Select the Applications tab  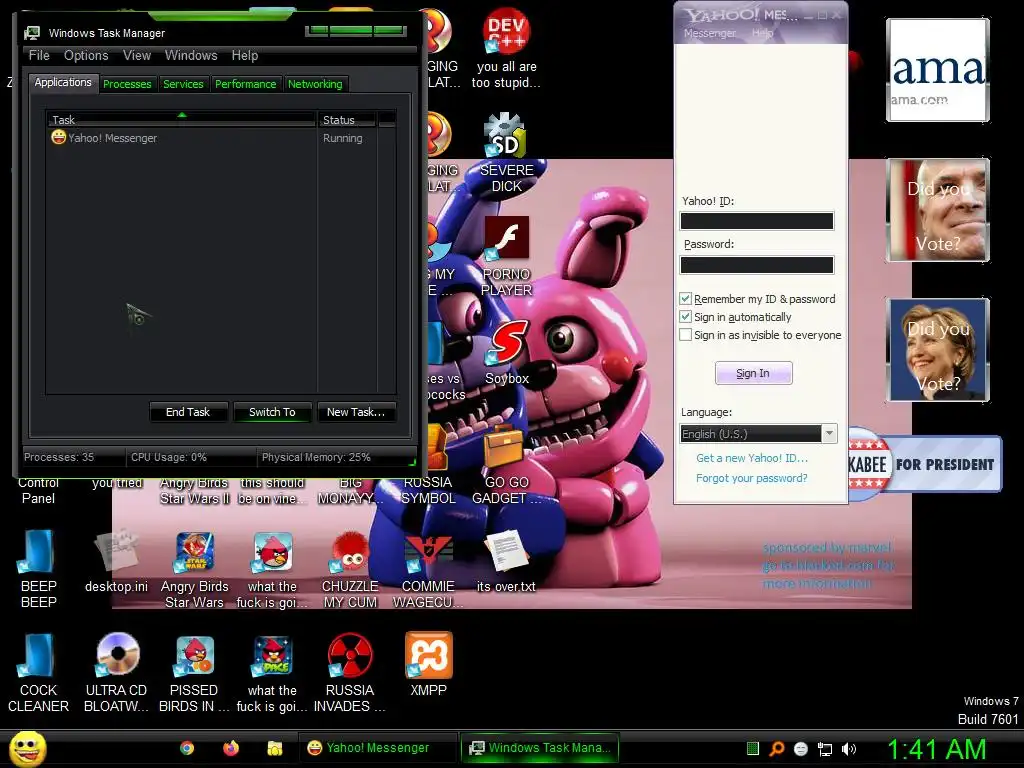pos(63,82)
